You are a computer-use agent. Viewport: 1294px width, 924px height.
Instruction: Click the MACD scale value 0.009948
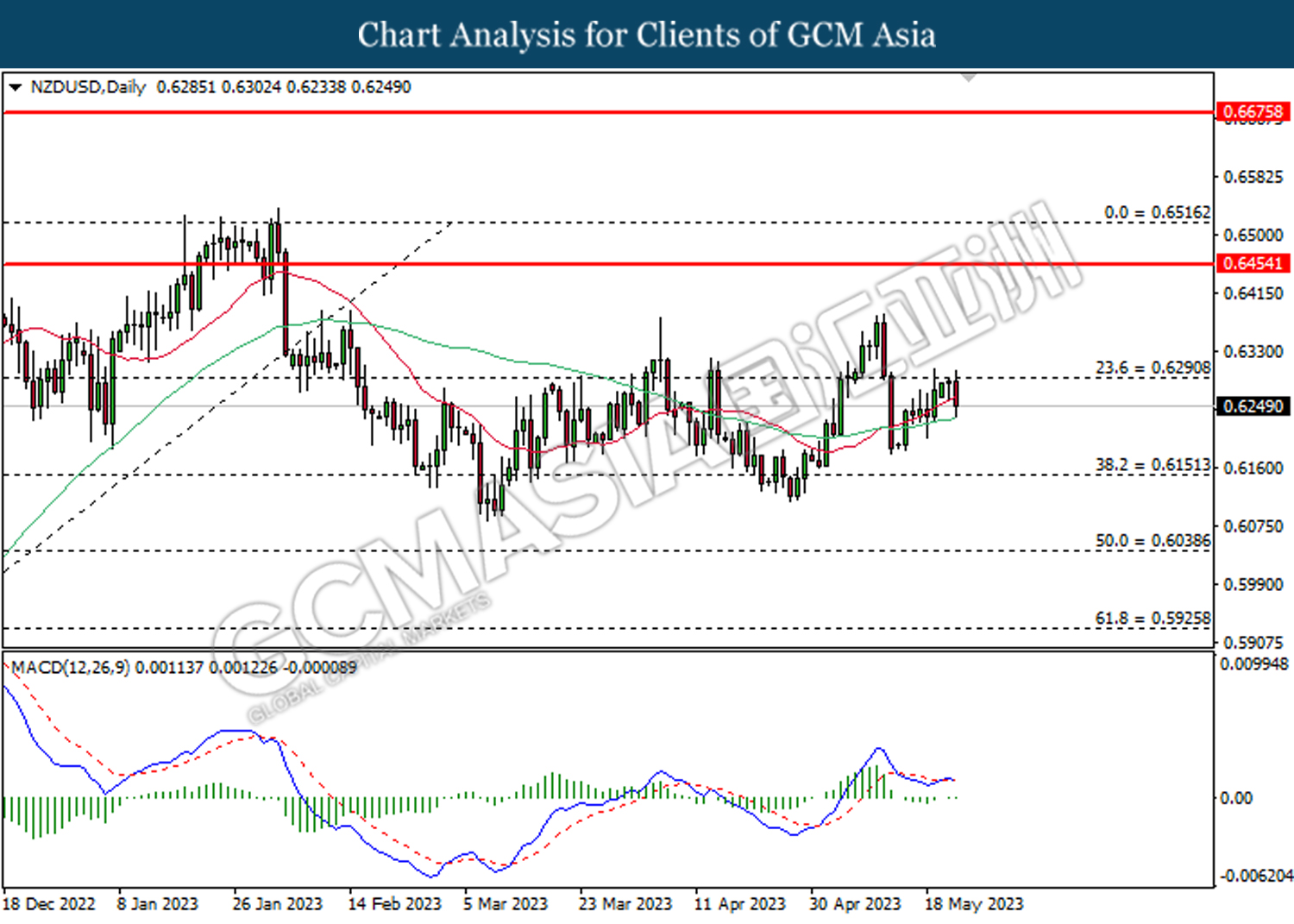pos(1254,664)
